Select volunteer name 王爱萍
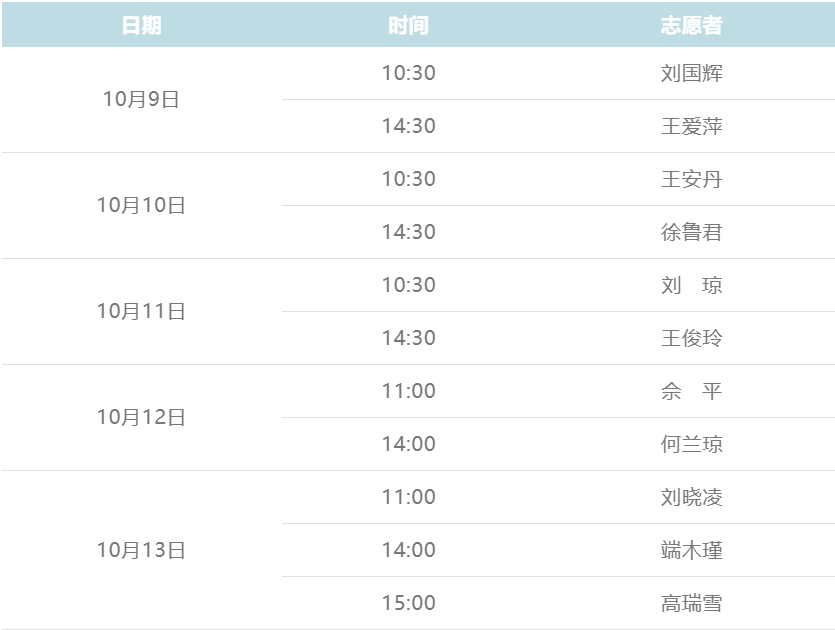Screen dimensions: 835x630 click(691, 127)
